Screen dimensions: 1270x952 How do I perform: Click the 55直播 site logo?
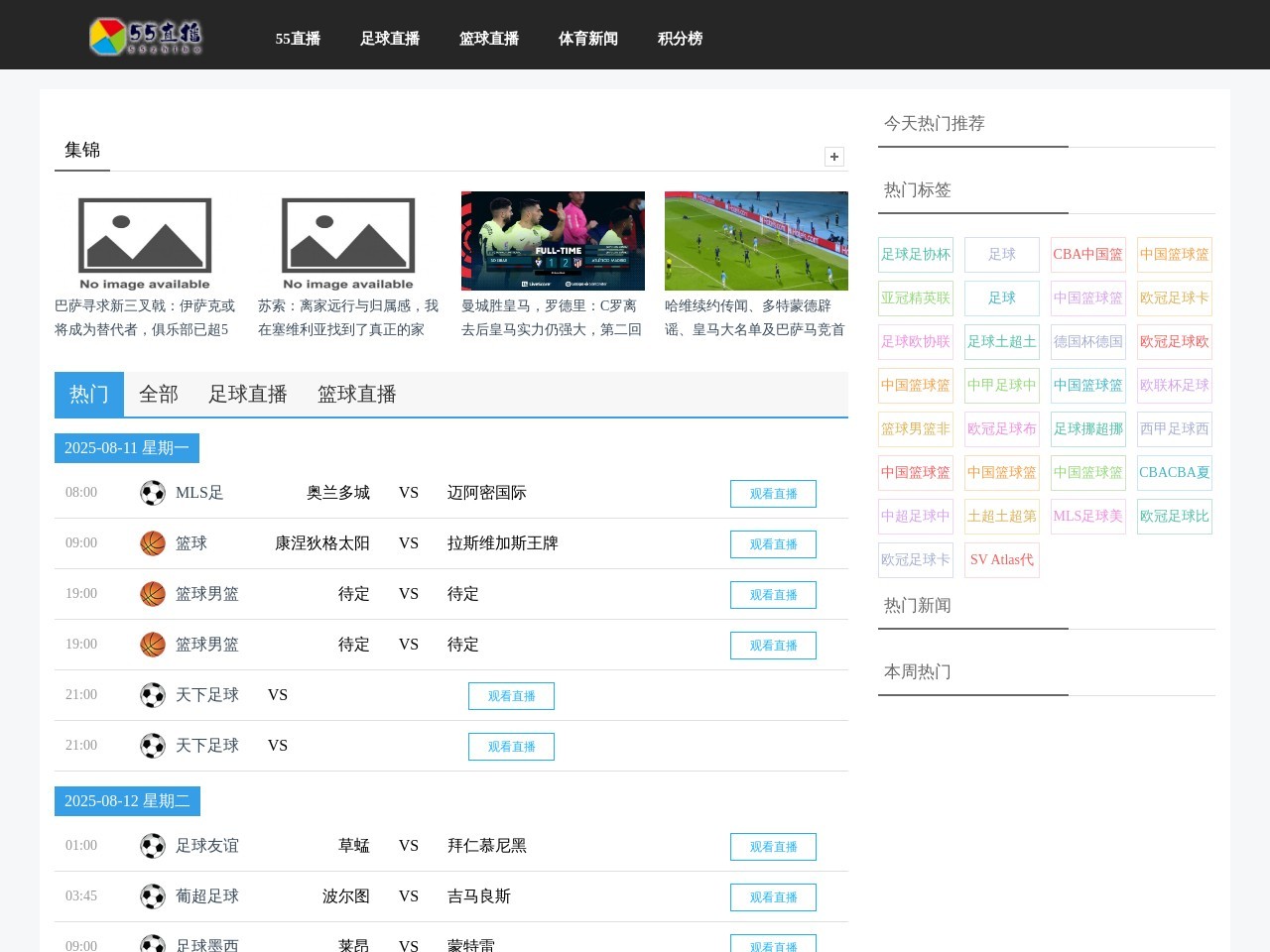point(146,37)
